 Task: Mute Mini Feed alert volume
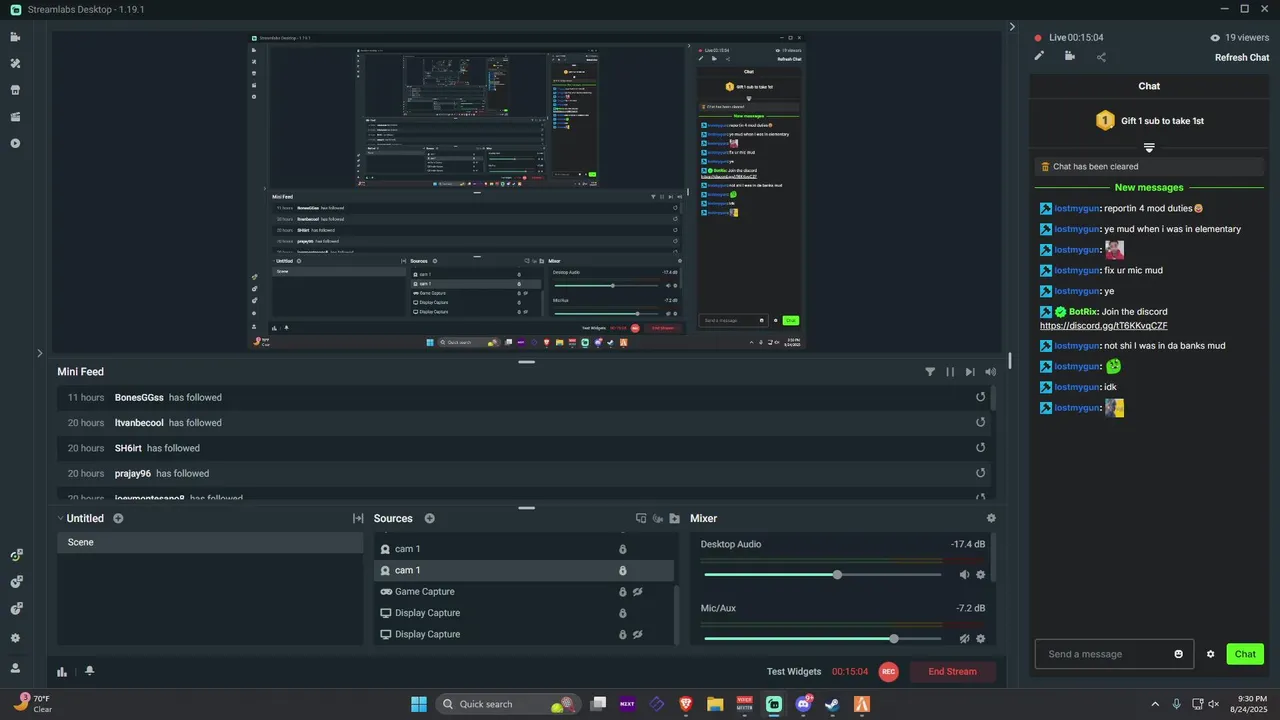(990, 372)
